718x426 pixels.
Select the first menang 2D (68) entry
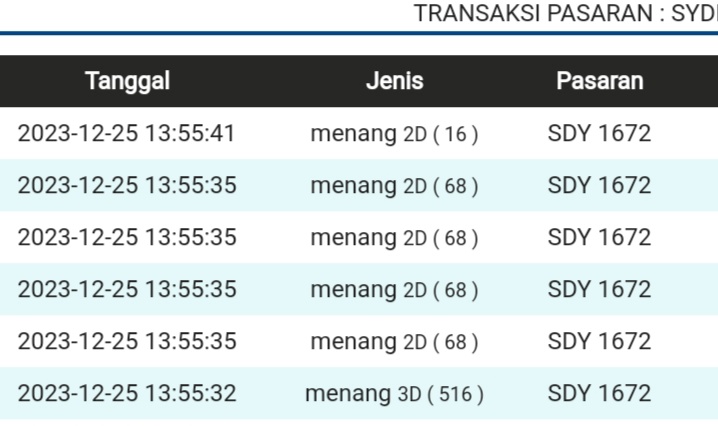394,185
